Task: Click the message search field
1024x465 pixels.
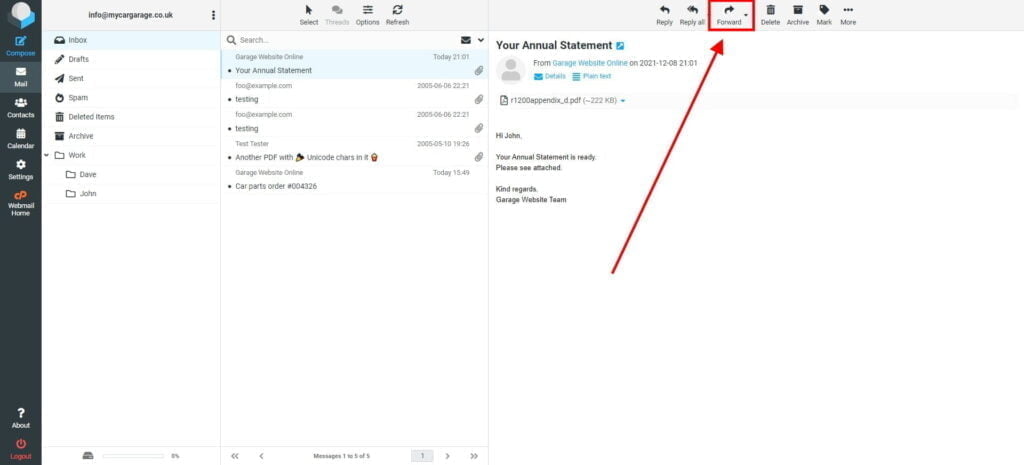Action: pyautogui.click(x=346, y=40)
